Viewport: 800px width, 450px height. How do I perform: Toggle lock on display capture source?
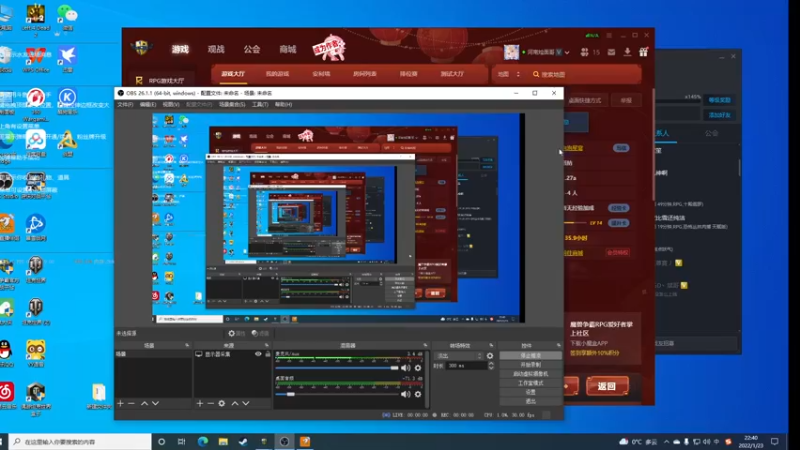pyautogui.click(x=267, y=354)
